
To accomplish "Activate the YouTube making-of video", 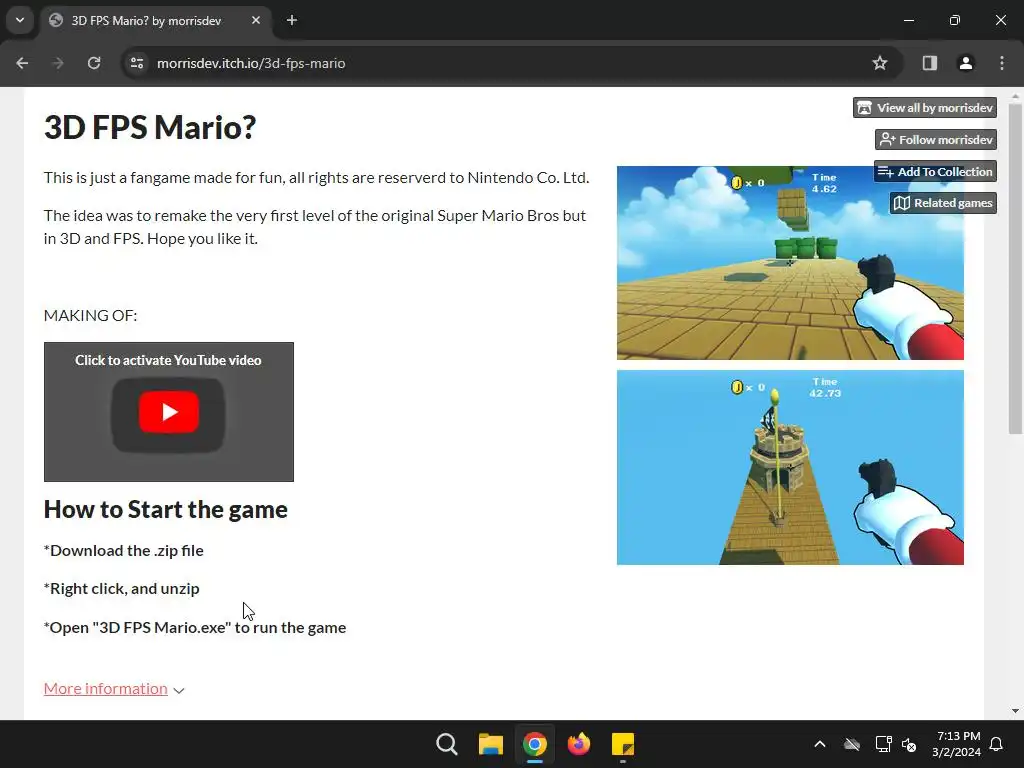I will [x=168, y=412].
